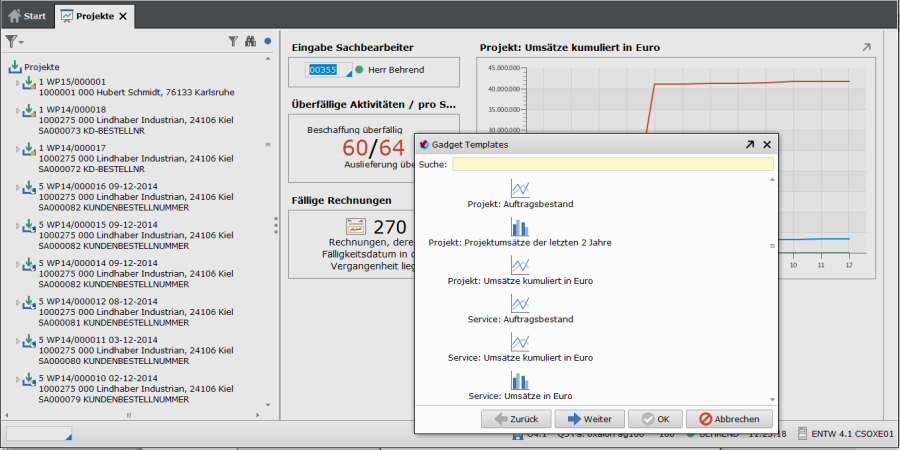Viewport: 900px width, 450px height.
Task: Click the 60/64 overdue activities counter
Action: pyautogui.click(x=374, y=148)
